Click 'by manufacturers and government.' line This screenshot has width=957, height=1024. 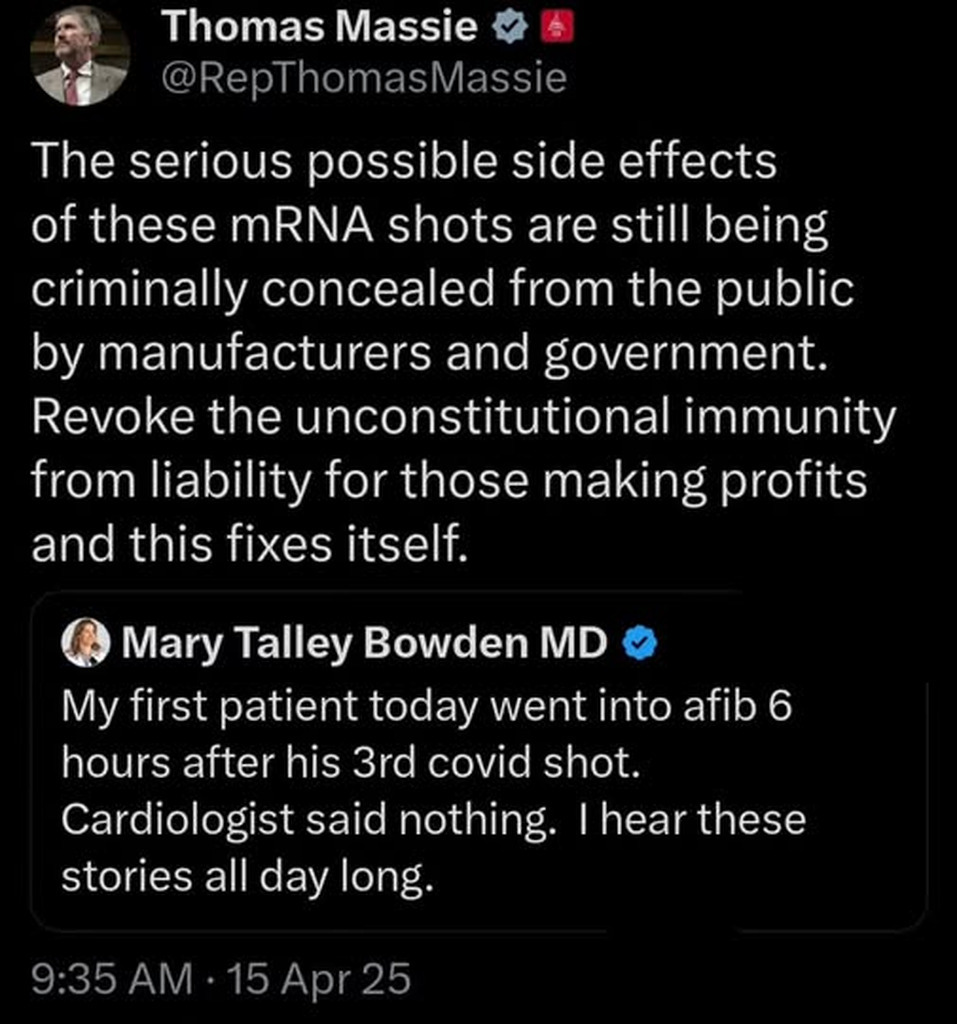pos(431,355)
